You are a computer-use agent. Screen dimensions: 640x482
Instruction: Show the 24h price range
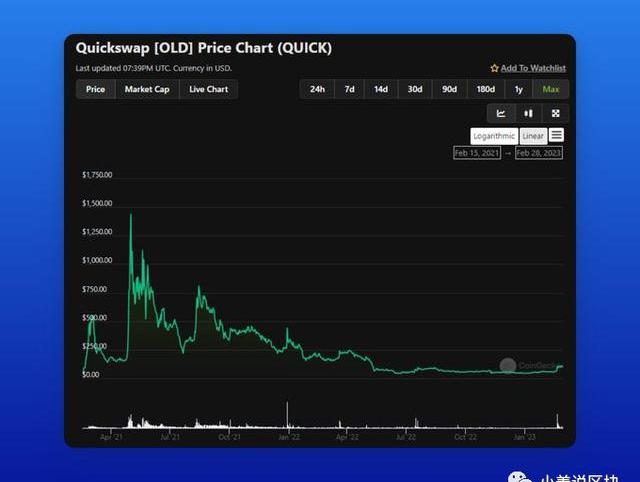[317, 89]
